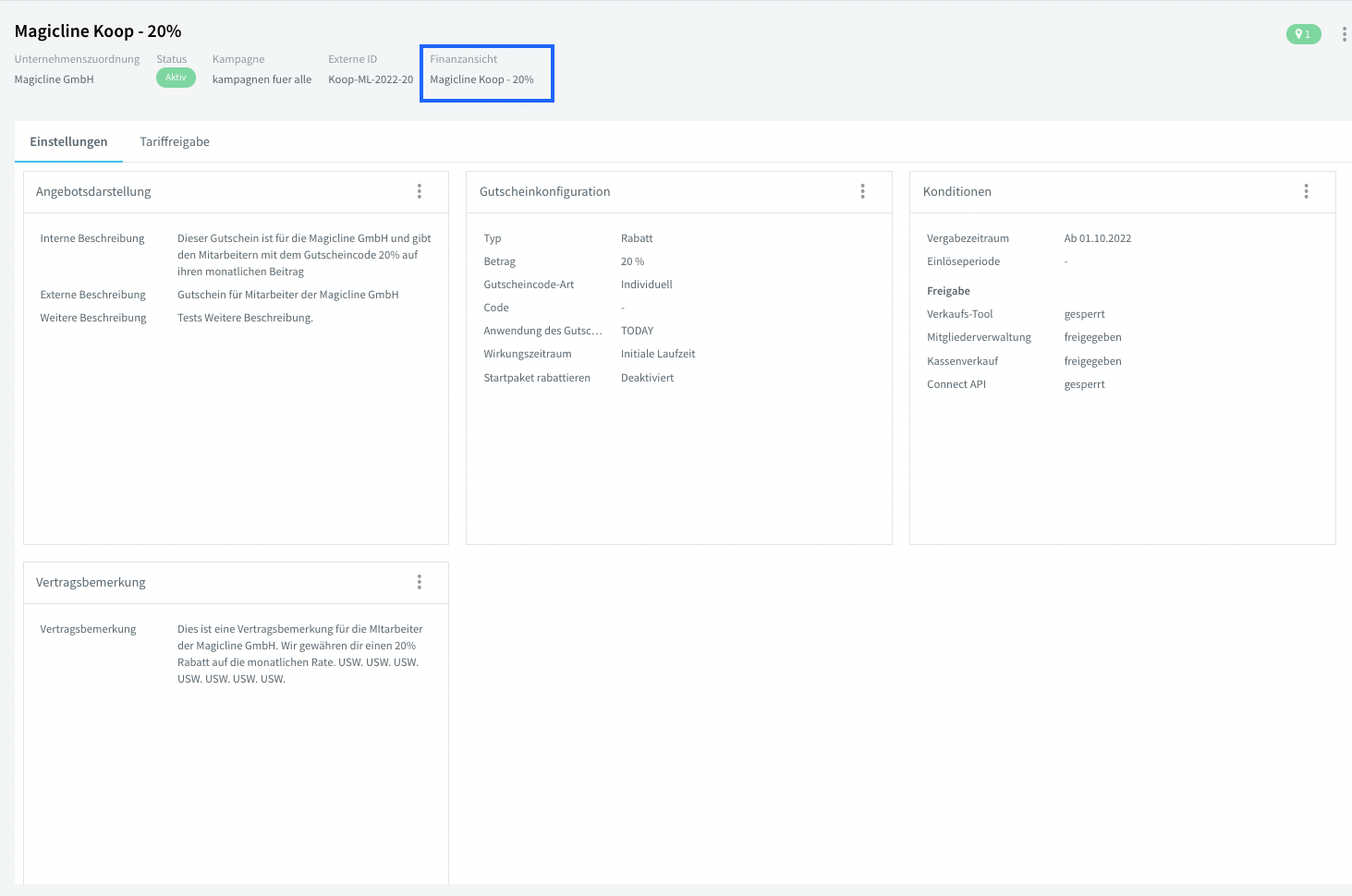Click the Mitgliederverwaltung status freigegeben
1352x896 pixels.
point(1093,337)
